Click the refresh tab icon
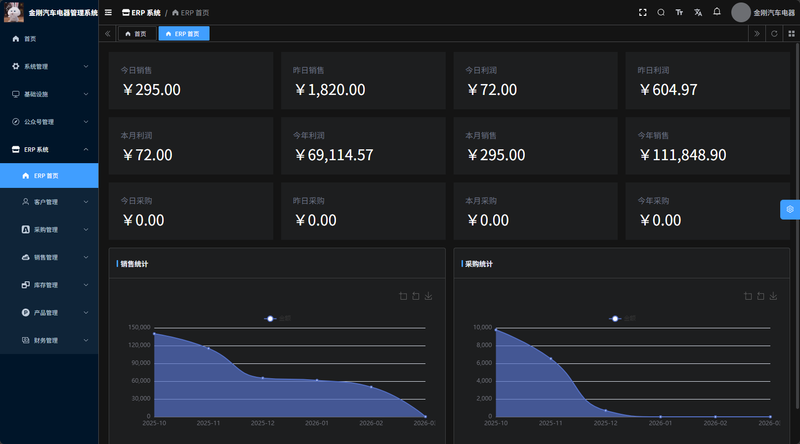Screen dimensions: 800x444 click(x=774, y=33)
